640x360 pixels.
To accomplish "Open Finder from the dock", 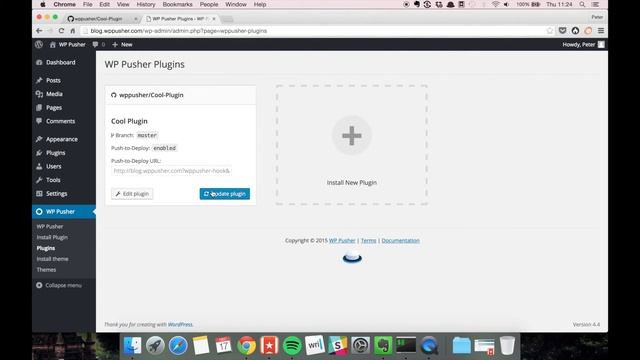I will (132, 345).
